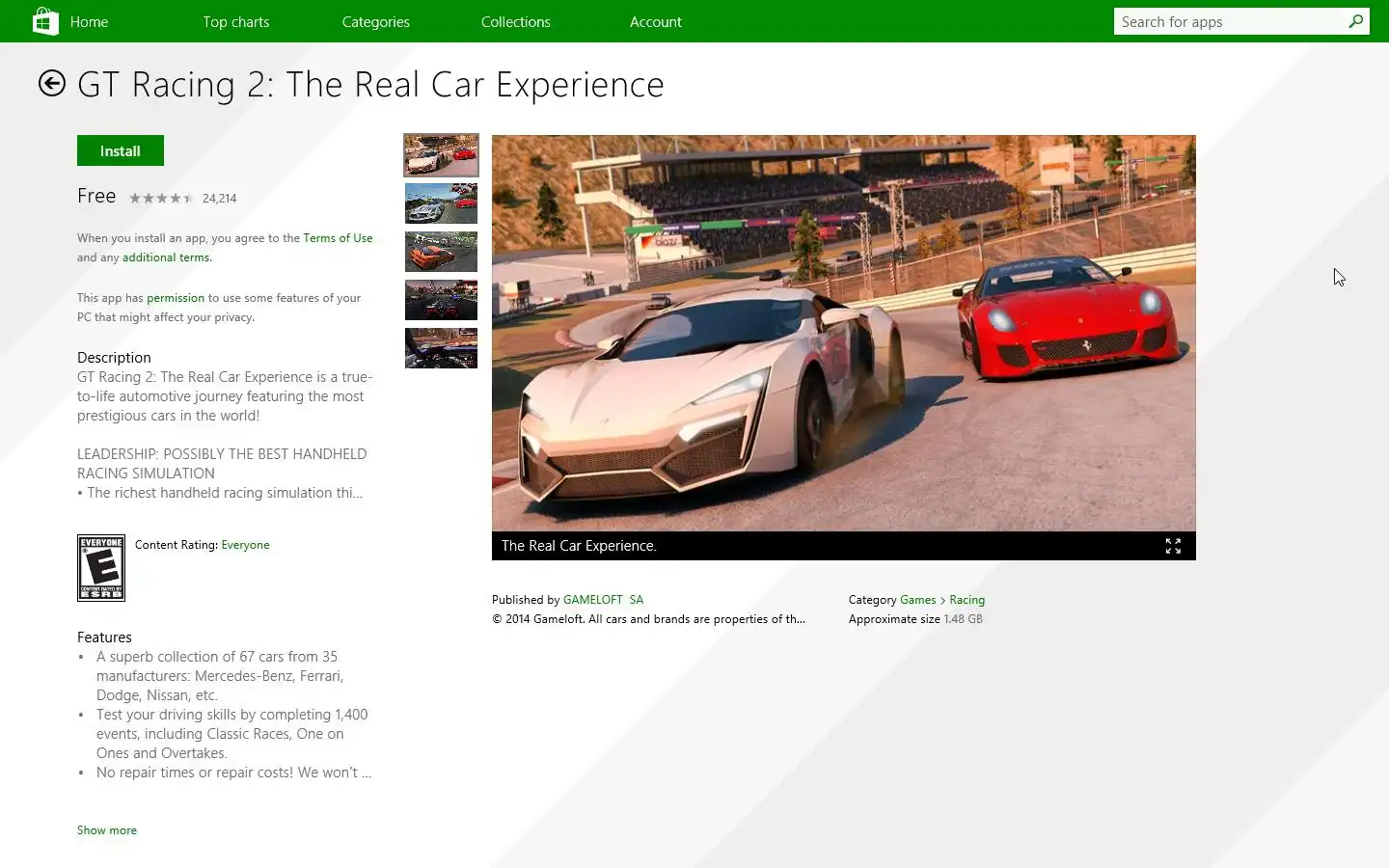Viewport: 1389px width, 868px height.
Task: Expand screenshot to full screen
Action: (x=1173, y=546)
